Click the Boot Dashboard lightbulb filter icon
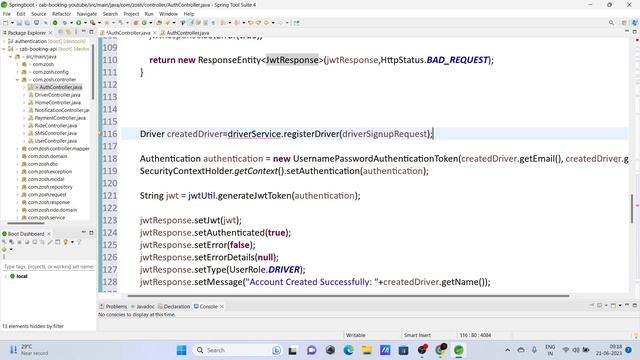Image resolution: width=640 pixels, height=360 pixels. 65,242
